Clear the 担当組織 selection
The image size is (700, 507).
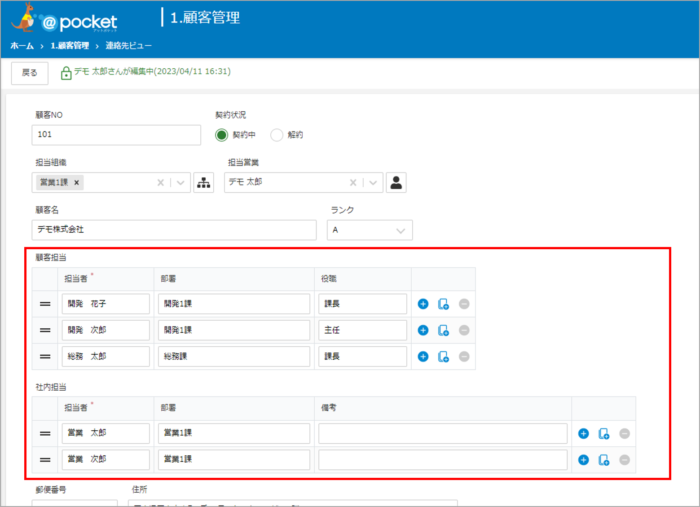click(161, 183)
